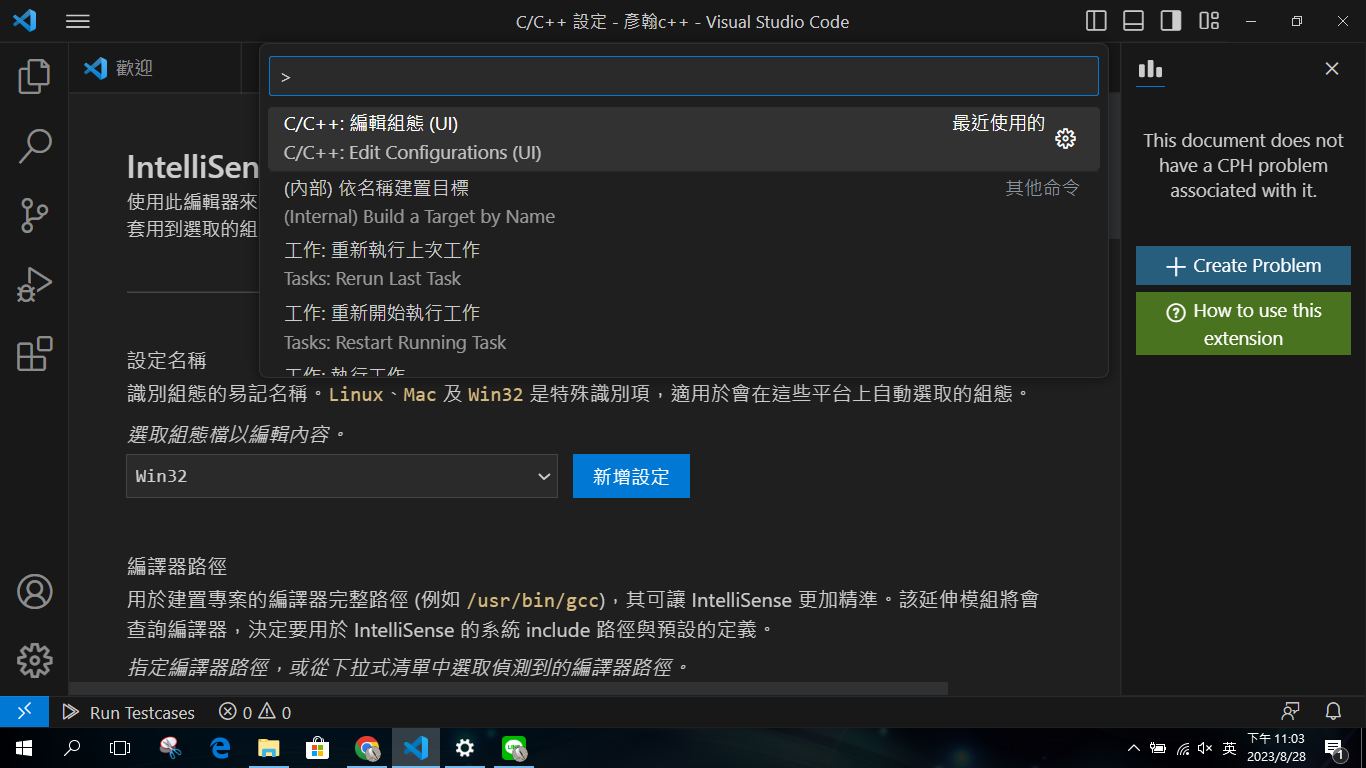The width and height of the screenshot is (1366, 768).
Task: Click the 編譯器路徑 compiler path heading
Action: (x=177, y=567)
